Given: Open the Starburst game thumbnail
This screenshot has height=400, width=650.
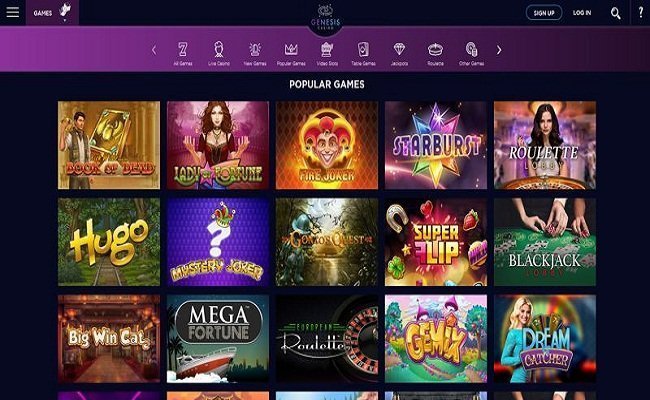Looking at the screenshot, I should [436, 145].
